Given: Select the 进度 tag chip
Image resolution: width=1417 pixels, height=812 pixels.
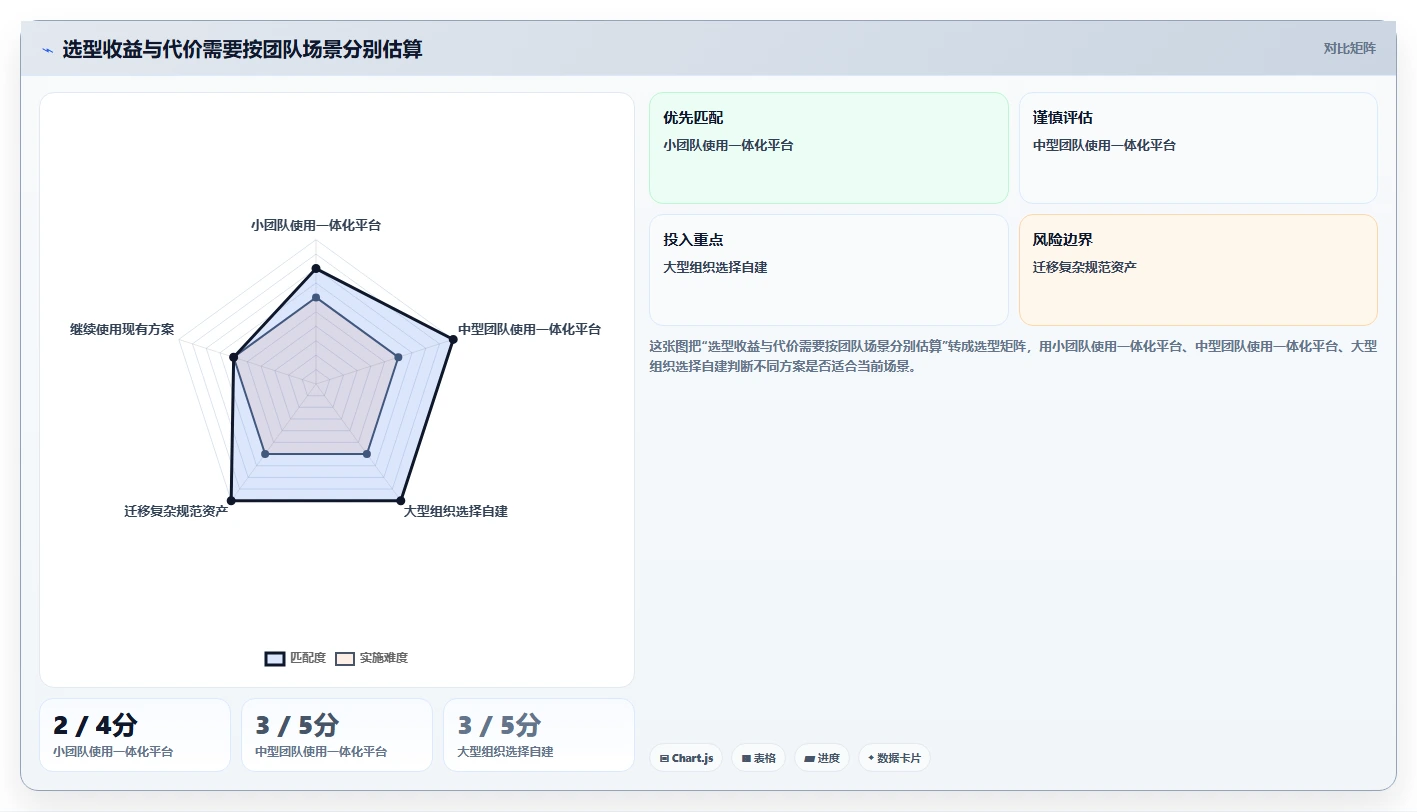Looking at the screenshot, I should (822, 758).
